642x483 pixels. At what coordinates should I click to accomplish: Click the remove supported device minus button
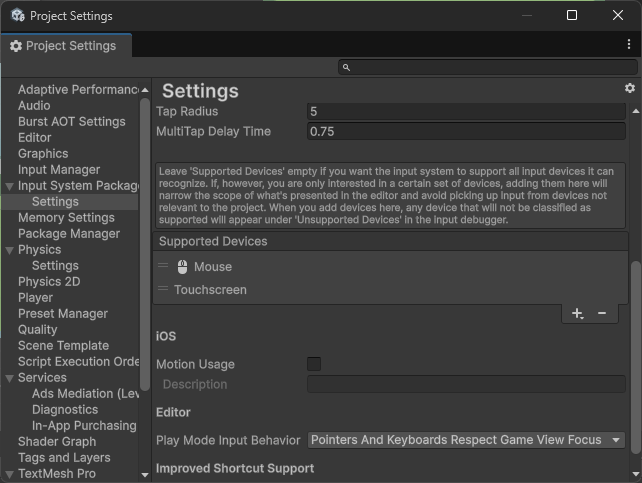[602, 313]
